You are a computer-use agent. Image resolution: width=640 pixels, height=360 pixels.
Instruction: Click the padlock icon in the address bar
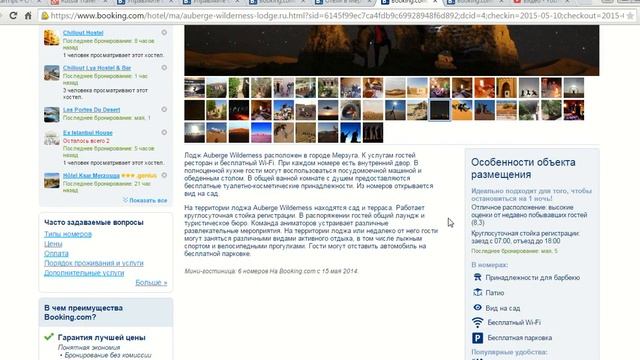tap(45, 16)
